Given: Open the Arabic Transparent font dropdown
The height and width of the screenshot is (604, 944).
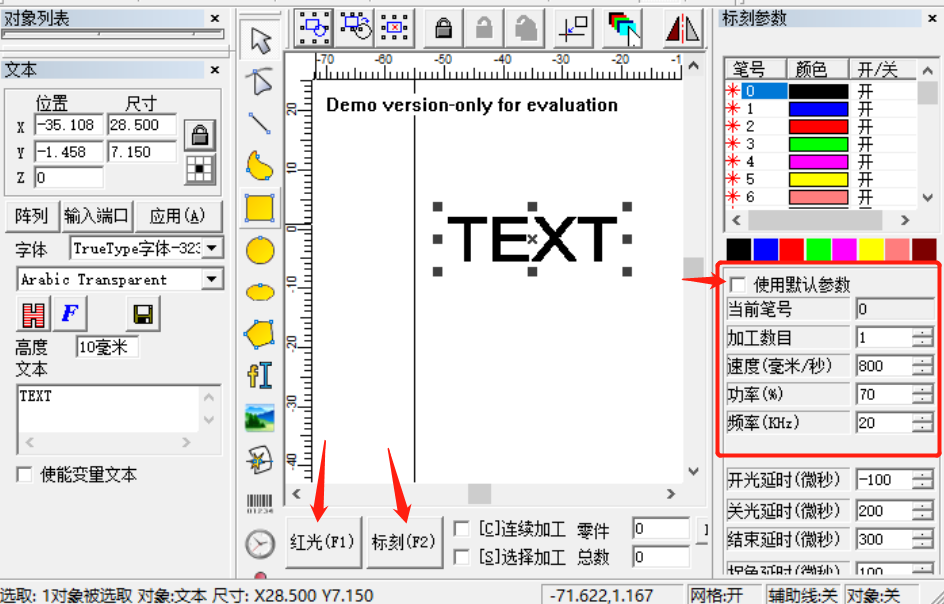Looking at the screenshot, I should (x=211, y=279).
